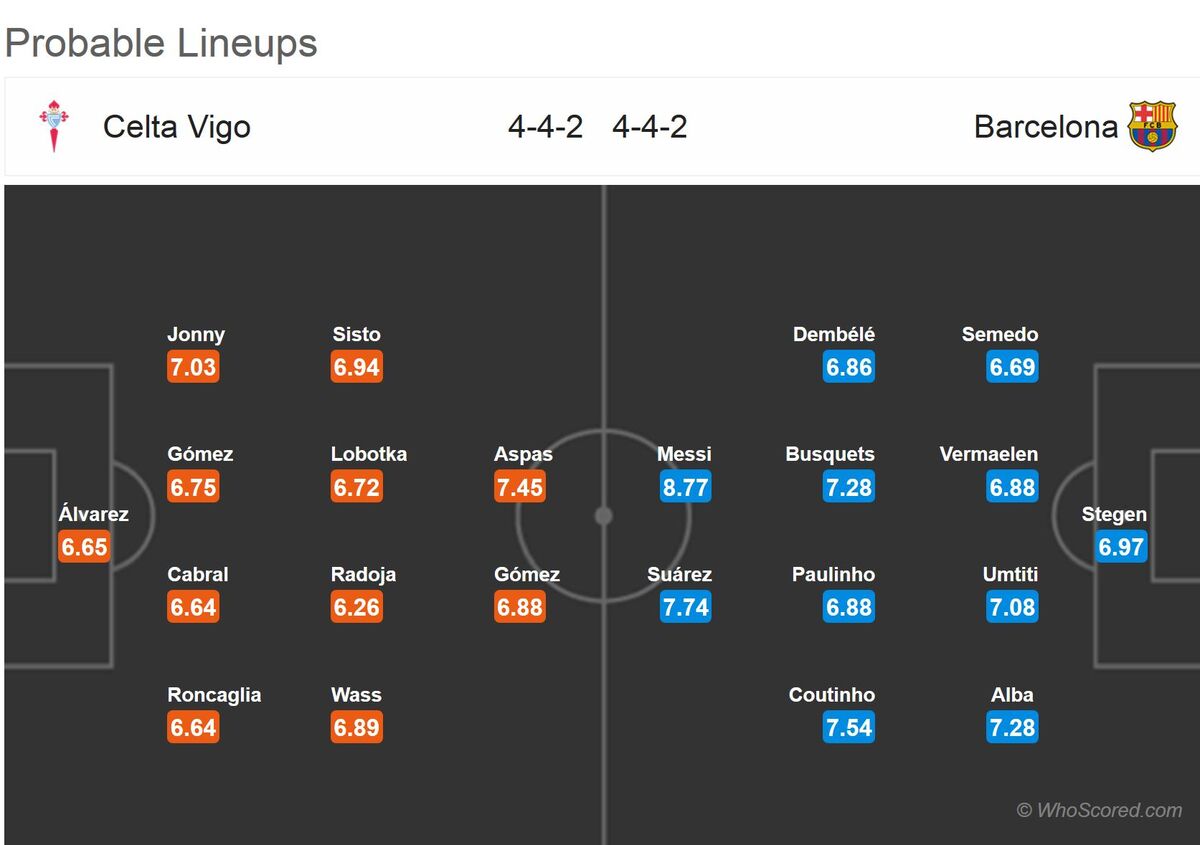Click the WhoScored.com watermark
Viewport: 1200px width, 845px height.
[x=1100, y=810]
